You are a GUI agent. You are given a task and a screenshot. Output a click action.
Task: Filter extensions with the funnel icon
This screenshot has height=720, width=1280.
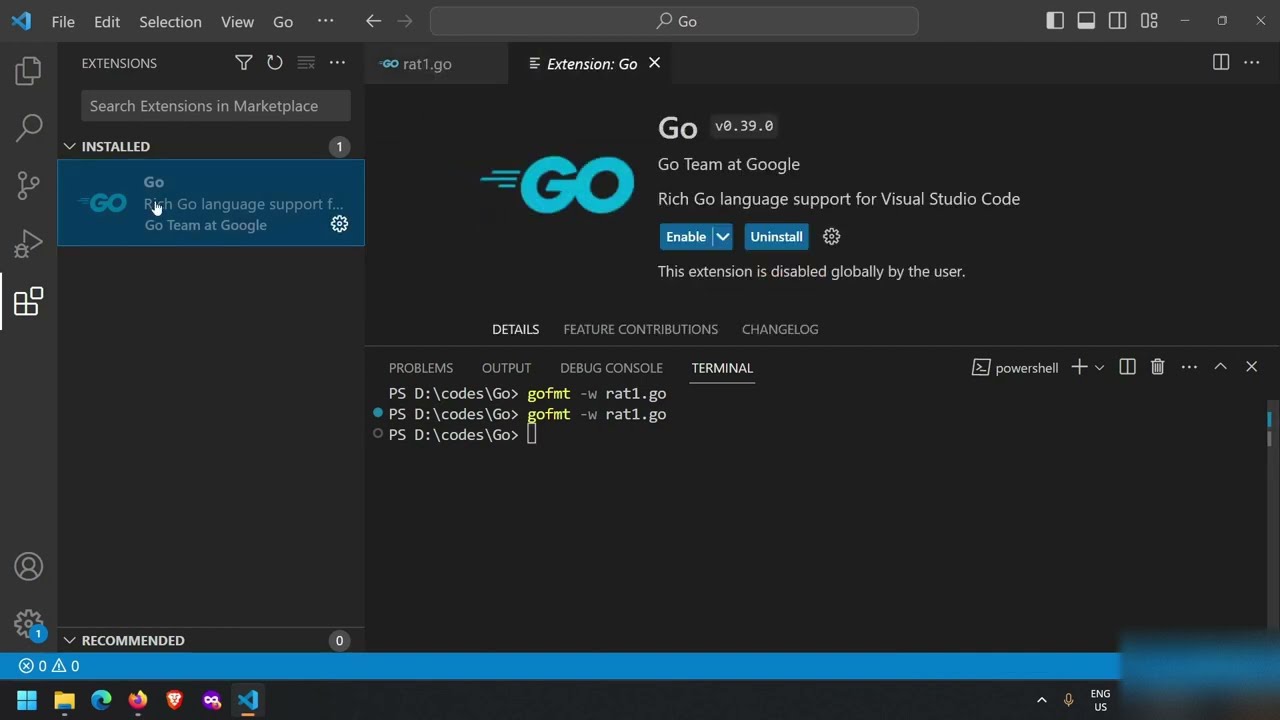(243, 63)
